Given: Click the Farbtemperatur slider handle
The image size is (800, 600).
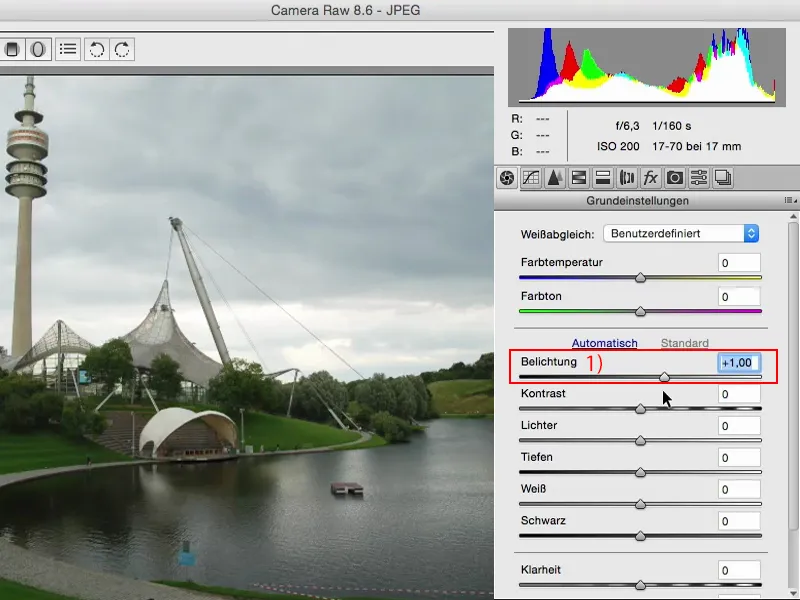Looking at the screenshot, I should [640, 278].
